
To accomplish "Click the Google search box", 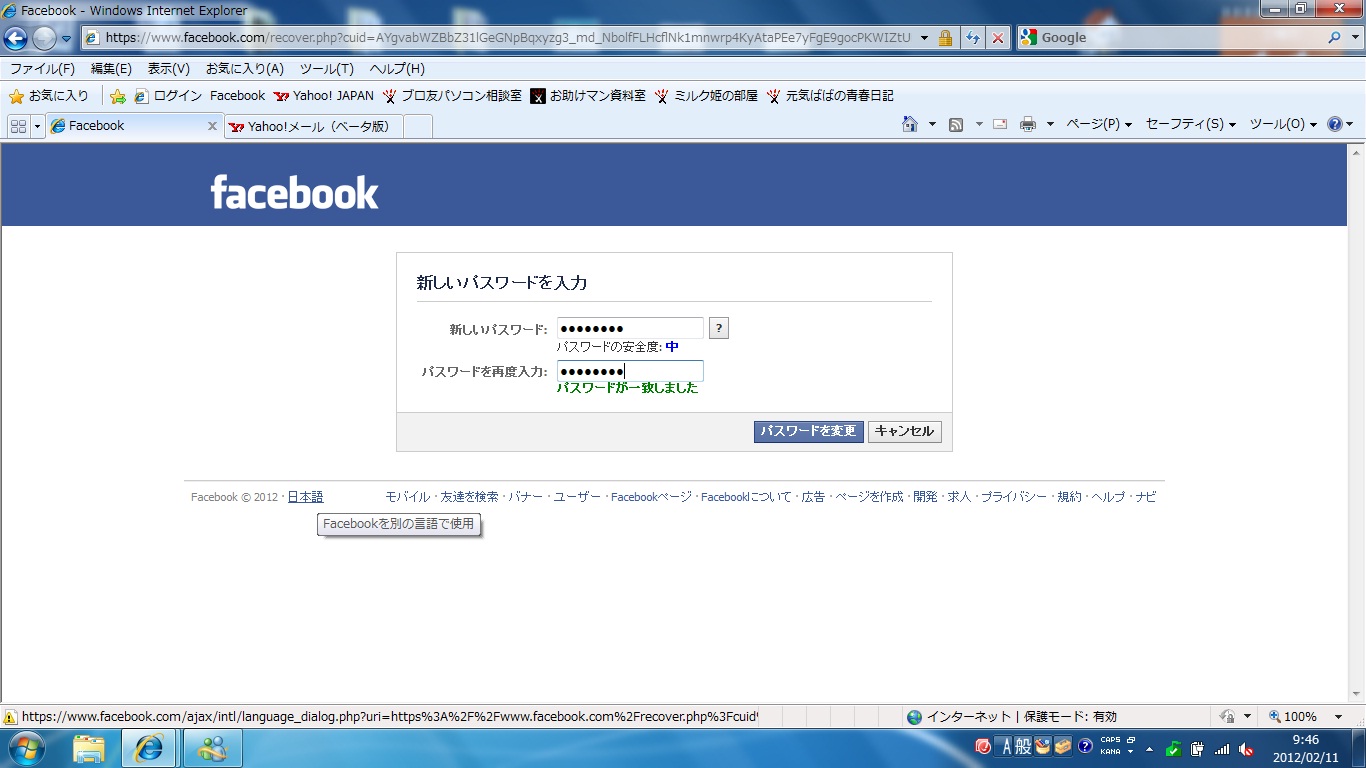I will [x=1180, y=38].
